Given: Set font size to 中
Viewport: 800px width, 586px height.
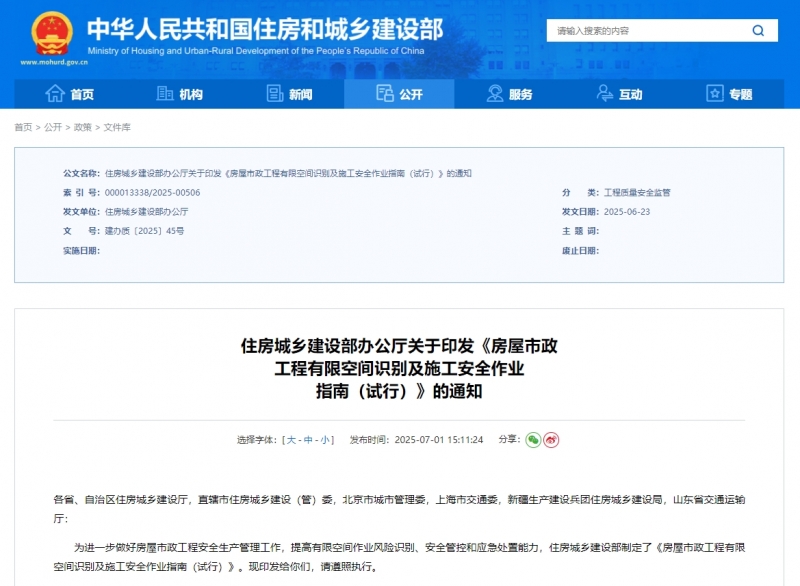Looking at the screenshot, I should point(308,440).
